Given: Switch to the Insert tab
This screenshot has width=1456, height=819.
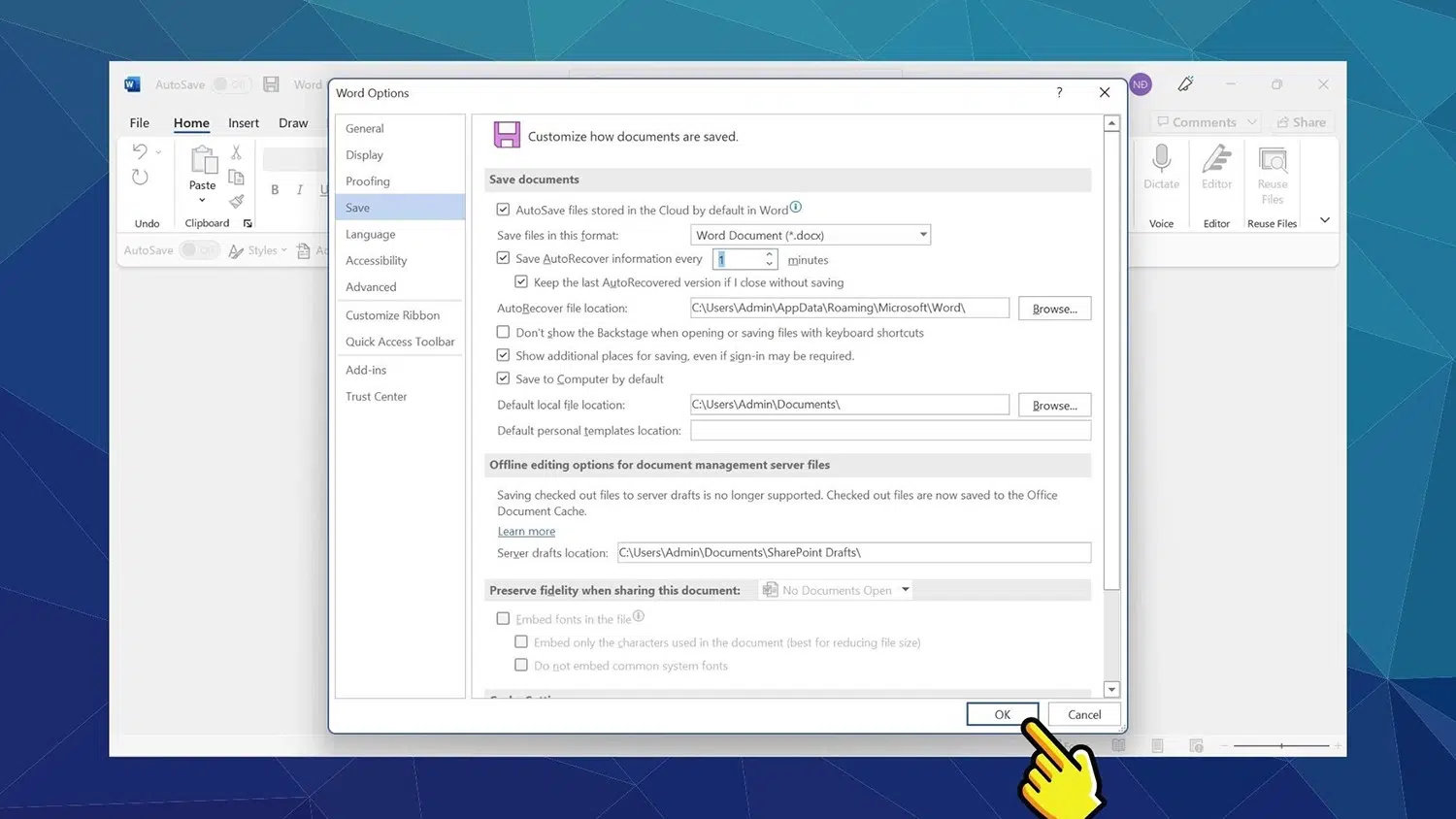Looking at the screenshot, I should pos(244,123).
